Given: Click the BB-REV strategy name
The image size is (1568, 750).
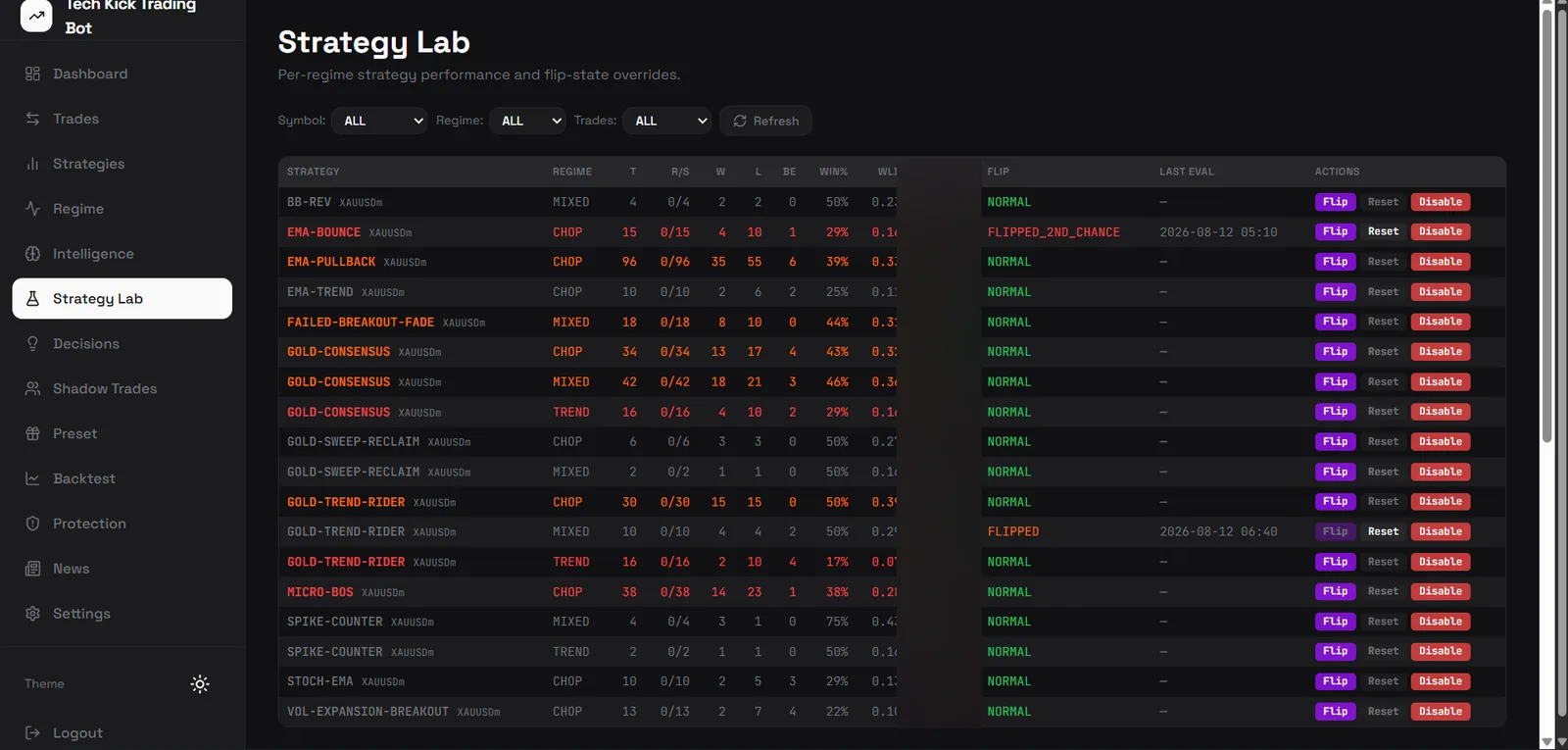Looking at the screenshot, I should (309, 202).
